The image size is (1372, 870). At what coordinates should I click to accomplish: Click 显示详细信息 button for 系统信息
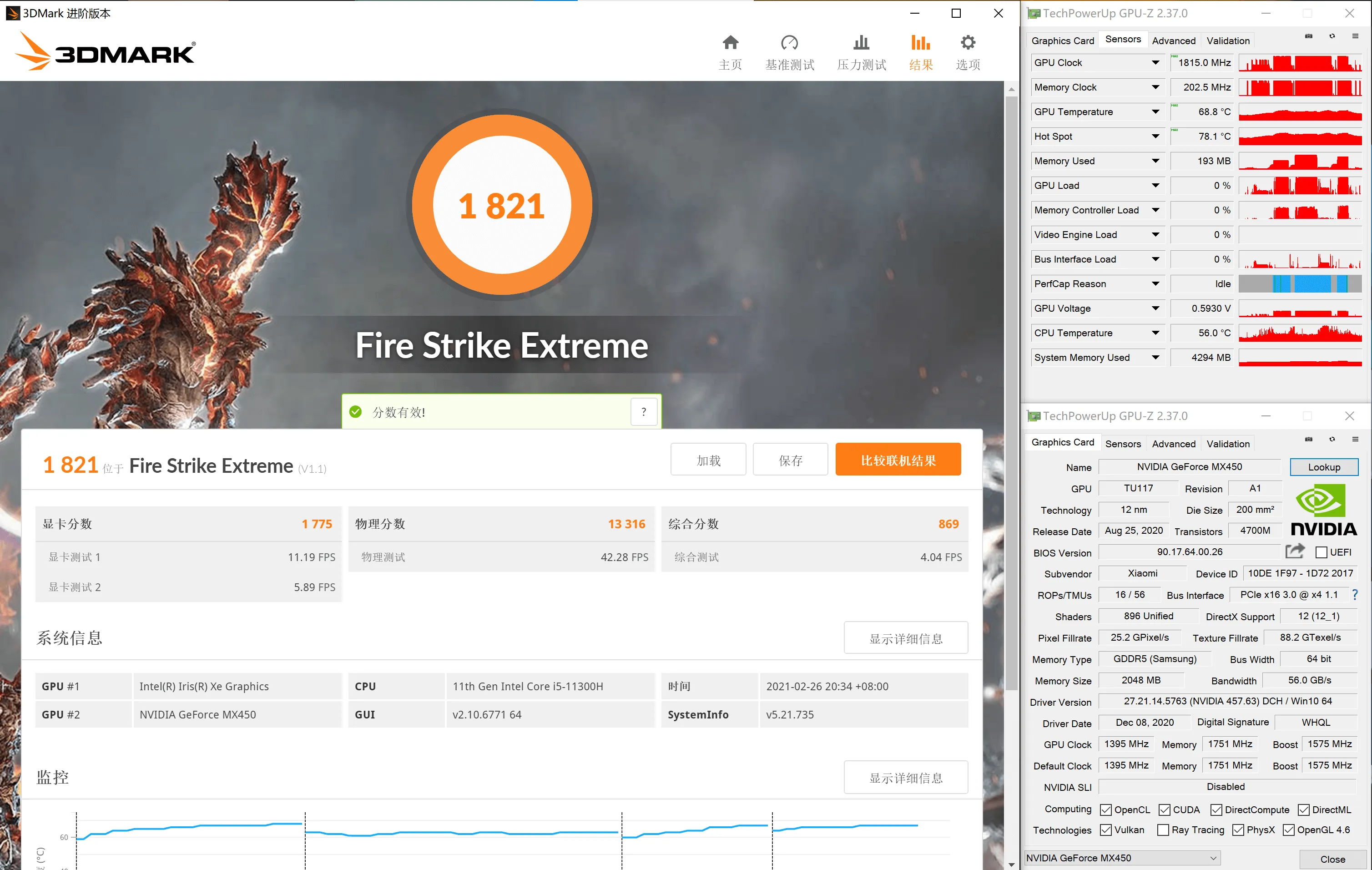pos(905,637)
